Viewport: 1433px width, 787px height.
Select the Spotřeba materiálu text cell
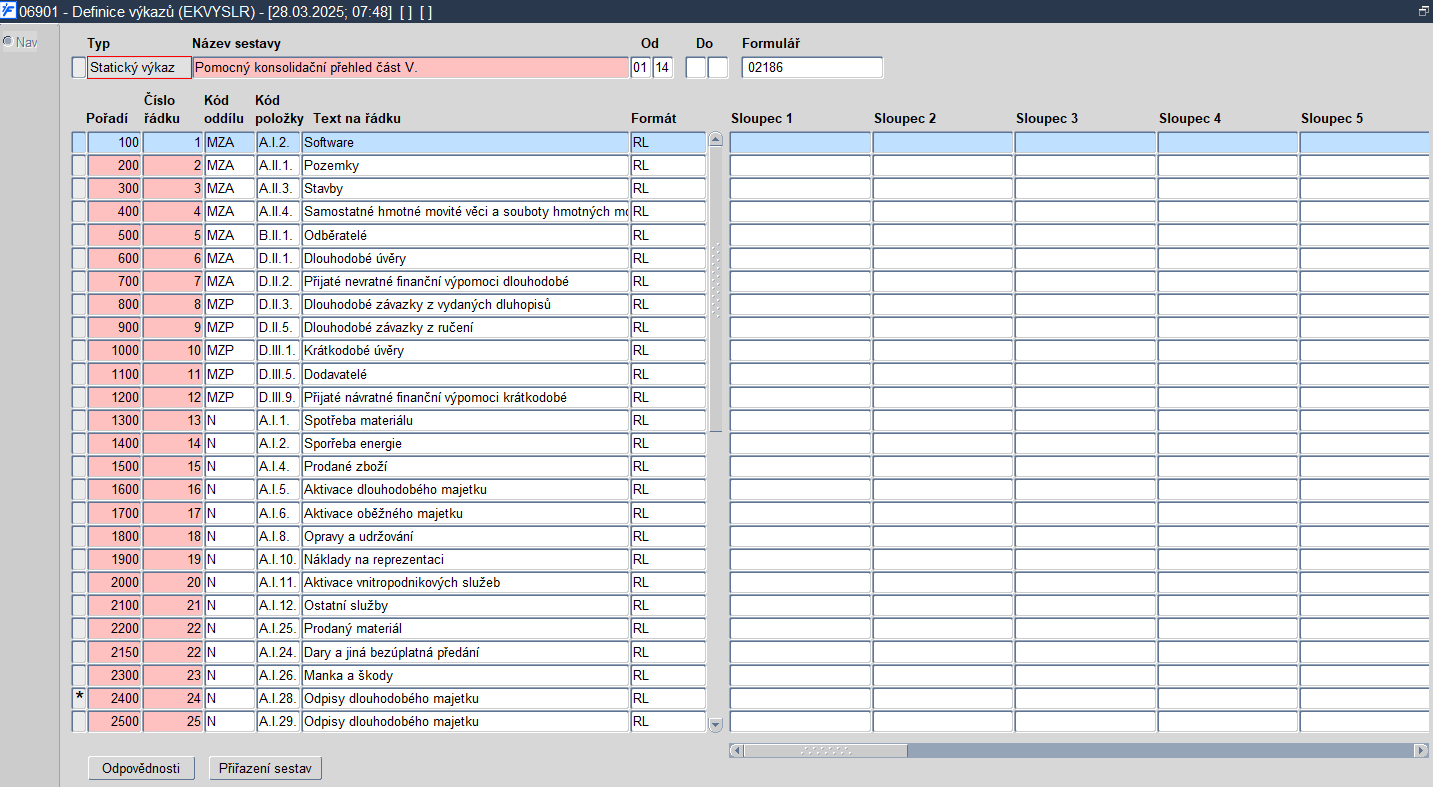(x=466, y=420)
